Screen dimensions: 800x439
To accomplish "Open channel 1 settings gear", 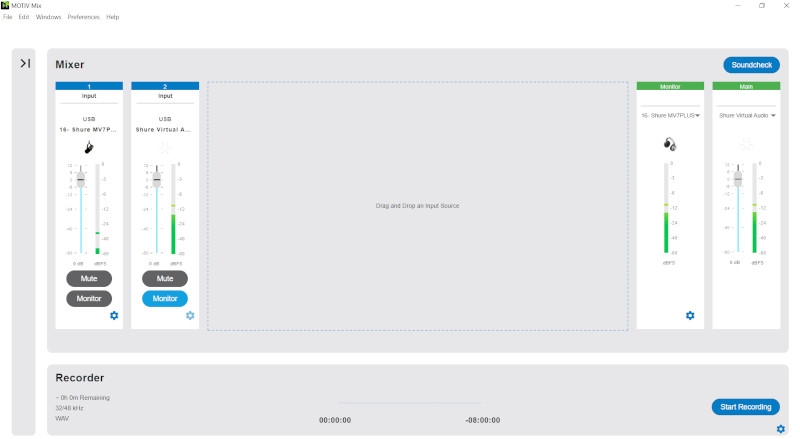I will 114,315.
